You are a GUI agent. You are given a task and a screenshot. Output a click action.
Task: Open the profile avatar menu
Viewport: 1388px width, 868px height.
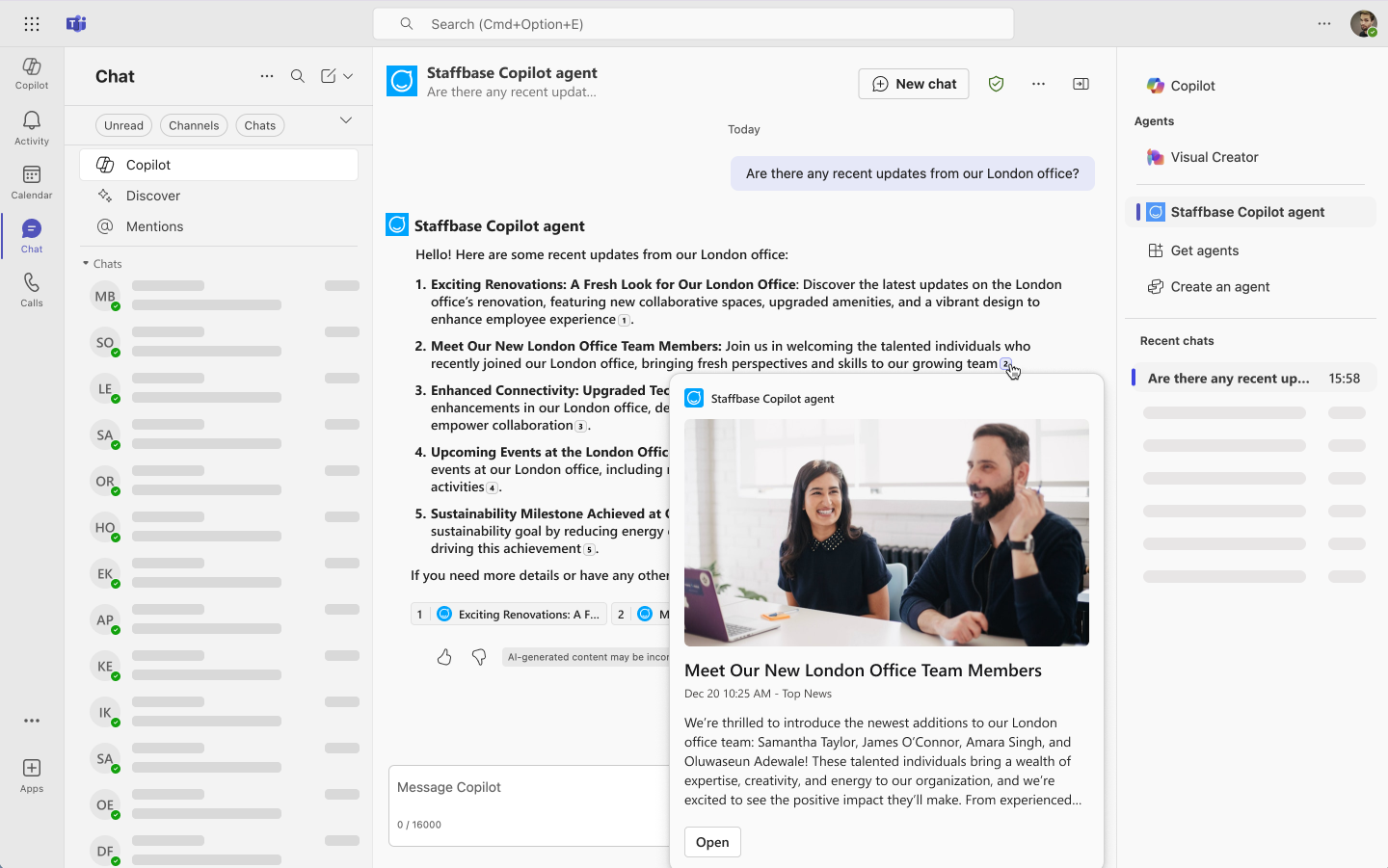tap(1363, 24)
